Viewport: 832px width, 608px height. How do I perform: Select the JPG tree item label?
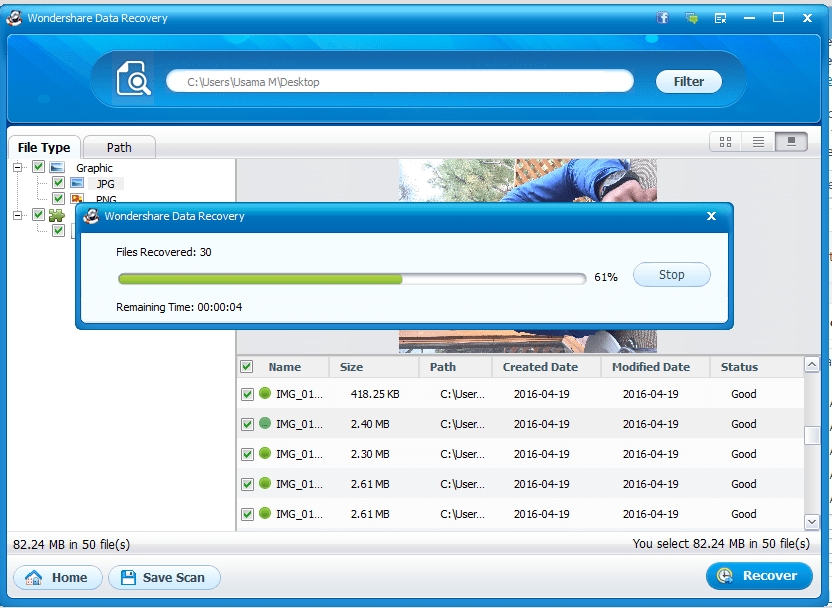click(x=106, y=184)
